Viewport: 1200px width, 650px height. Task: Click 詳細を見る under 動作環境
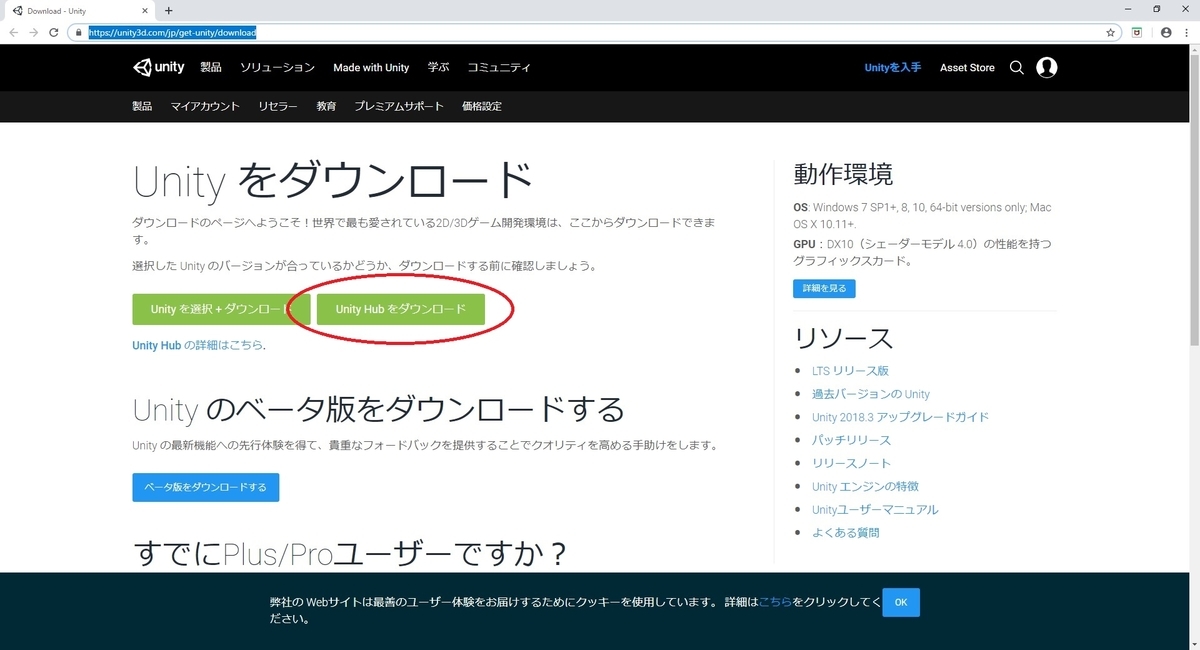(x=824, y=288)
